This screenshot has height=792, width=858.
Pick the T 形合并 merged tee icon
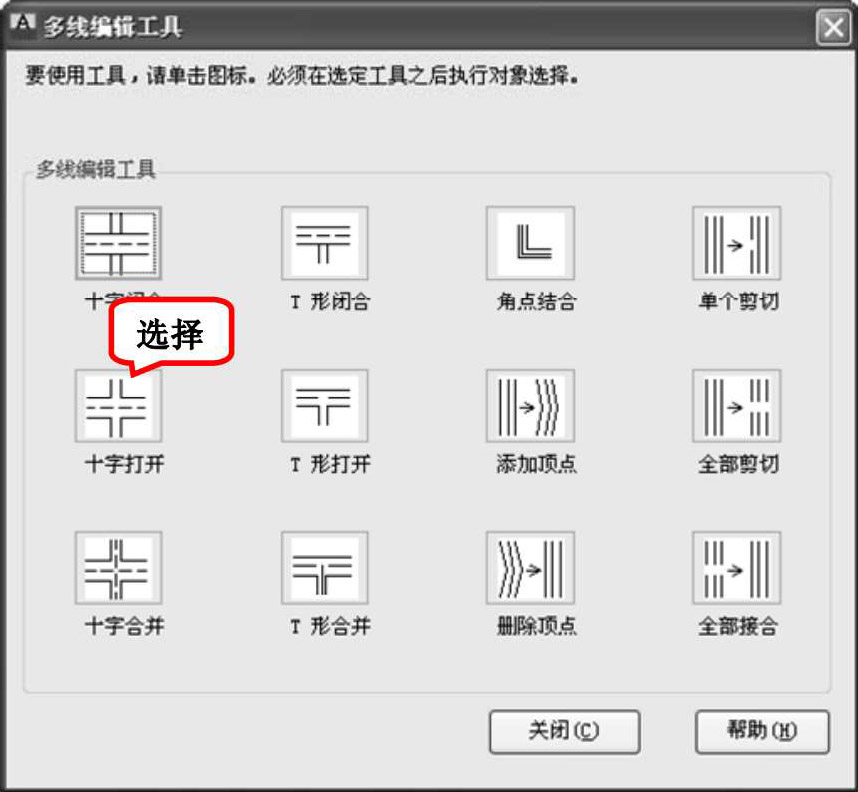[x=324, y=568]
